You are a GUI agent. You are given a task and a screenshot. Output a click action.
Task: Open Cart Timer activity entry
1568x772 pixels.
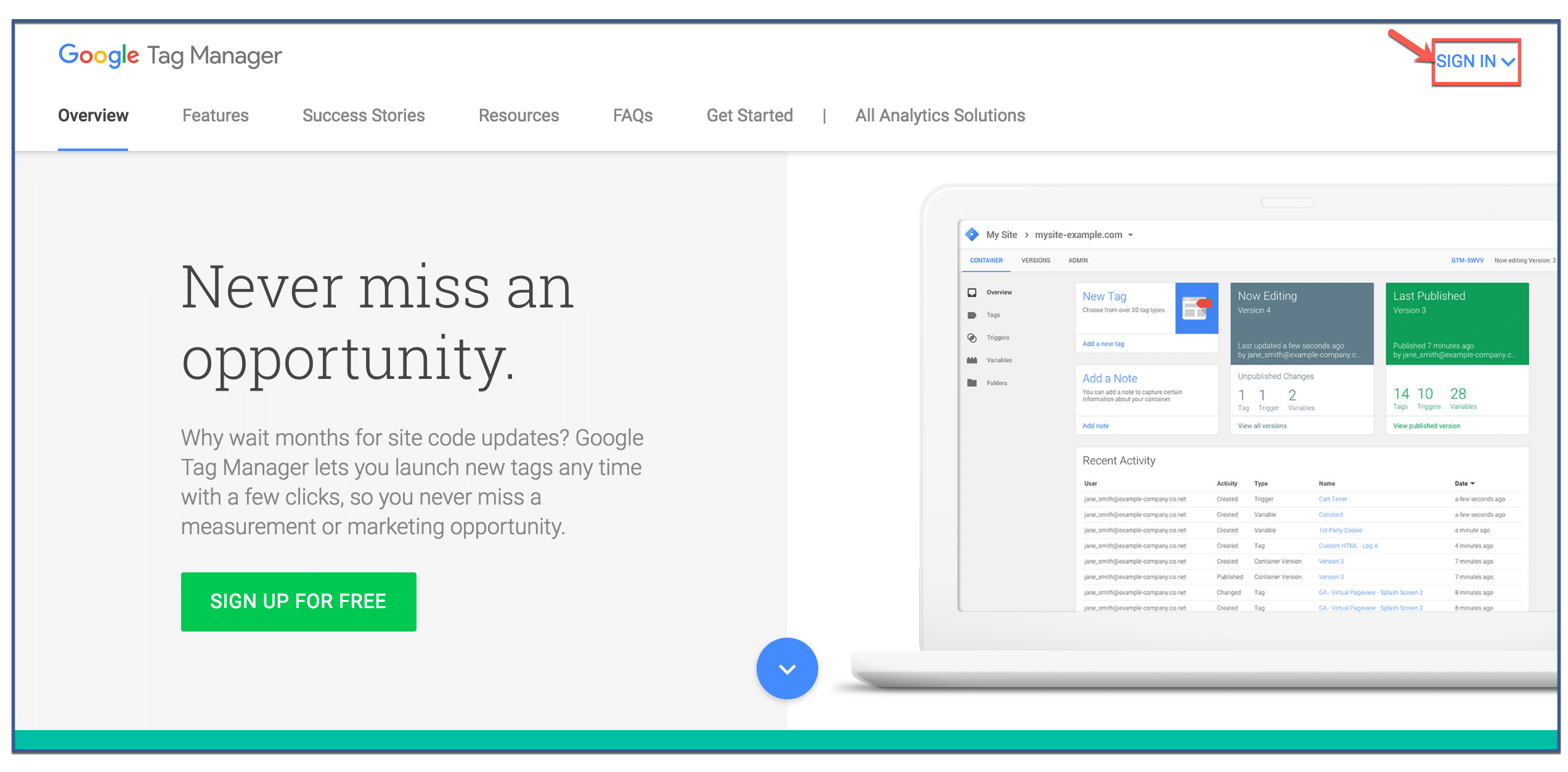click(x=1333, y=499)
